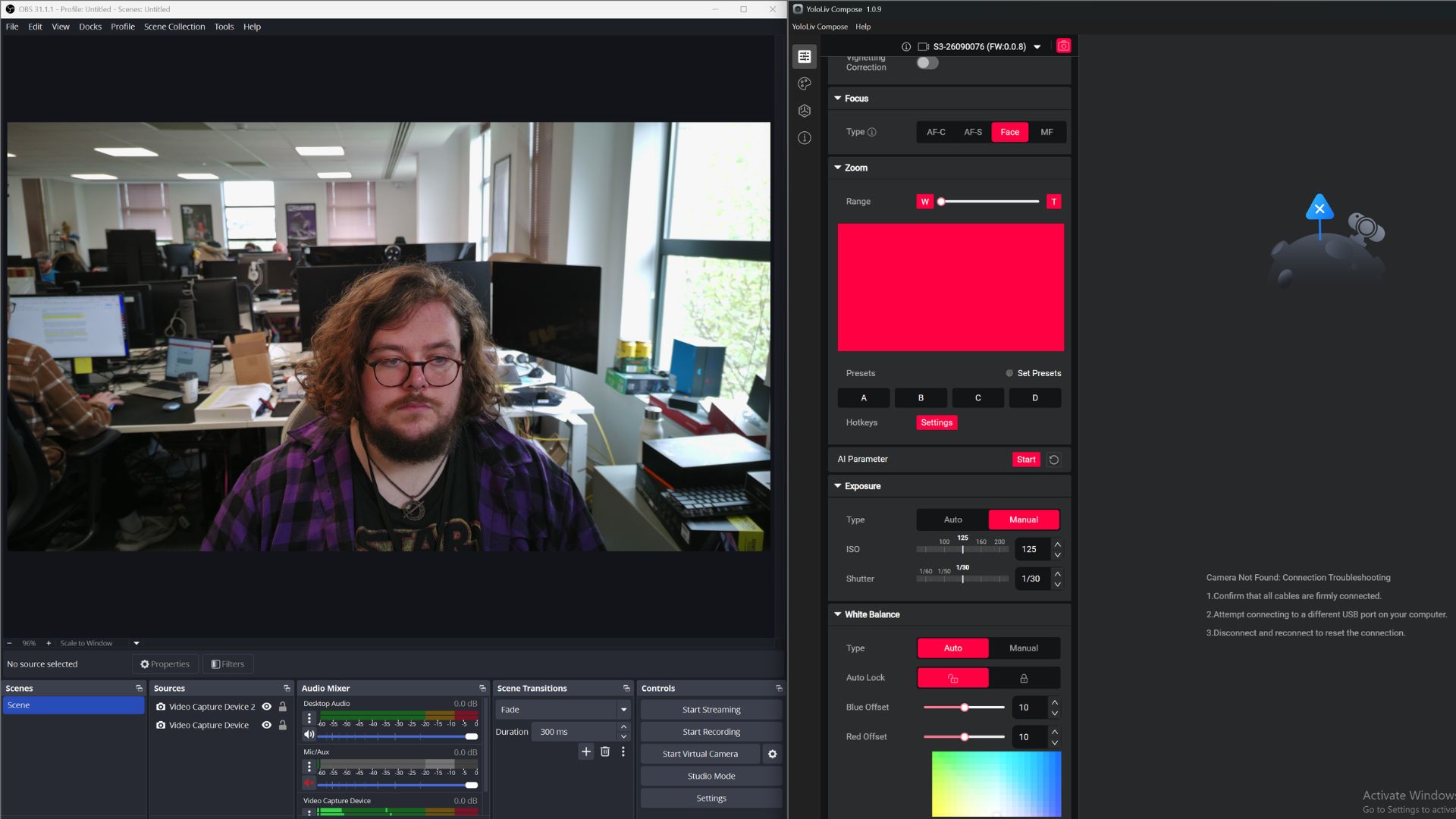Screen dimensions: 1456x819
Task: Open camera device selector dropdown
Action: (1037, 47)
